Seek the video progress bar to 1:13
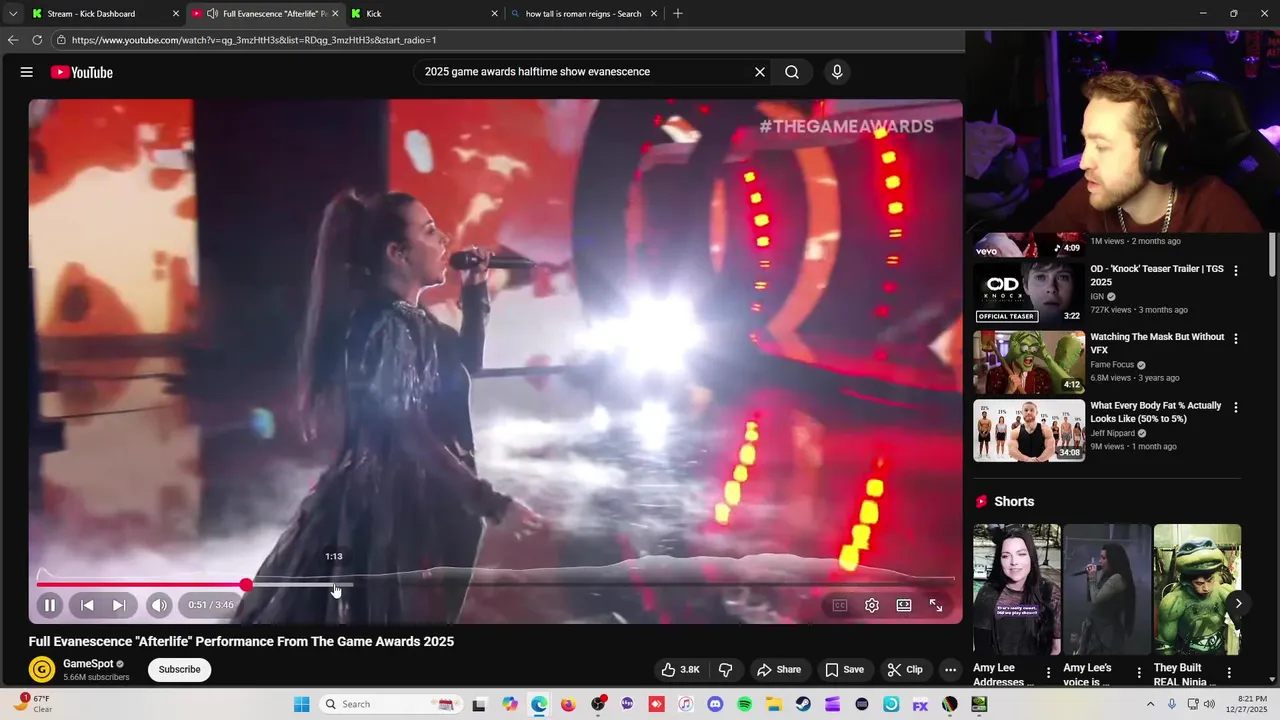 click(334, 585)
